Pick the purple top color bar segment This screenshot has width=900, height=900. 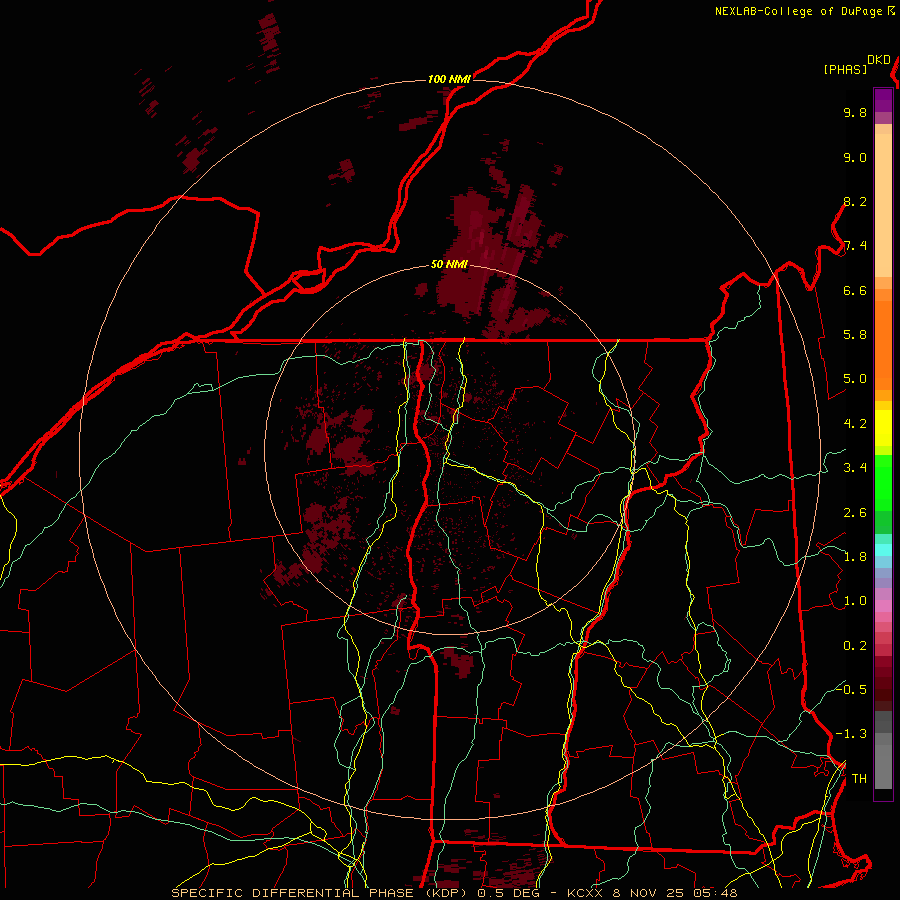(883, 100)
